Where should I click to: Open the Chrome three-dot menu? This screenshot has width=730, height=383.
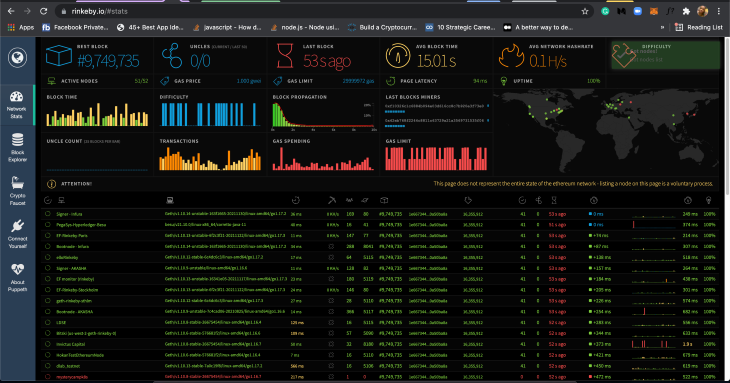click(x=719, y=11)
